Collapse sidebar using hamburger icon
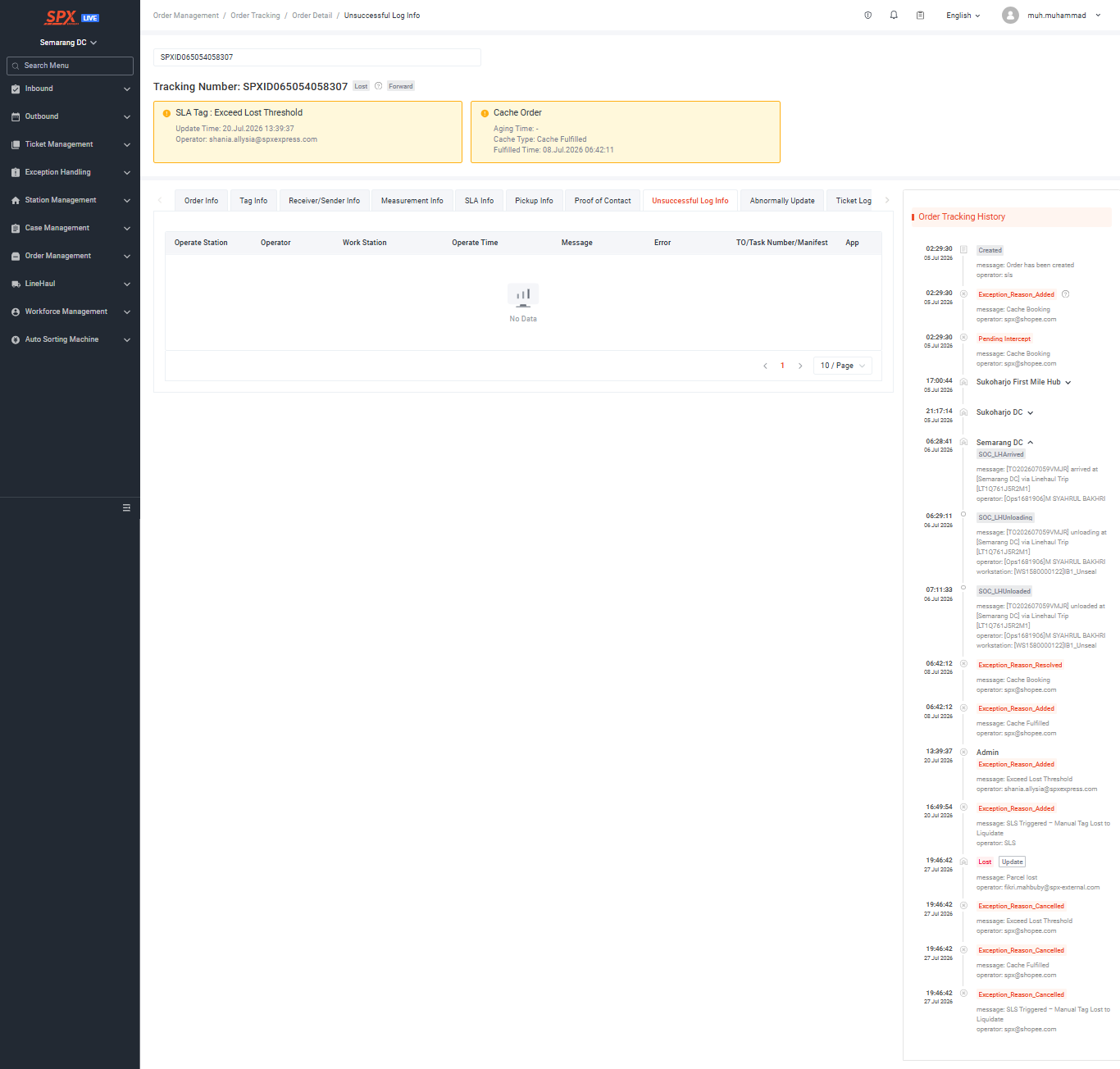Screen dimensions: 1120x1069 (x=126, y=507)
